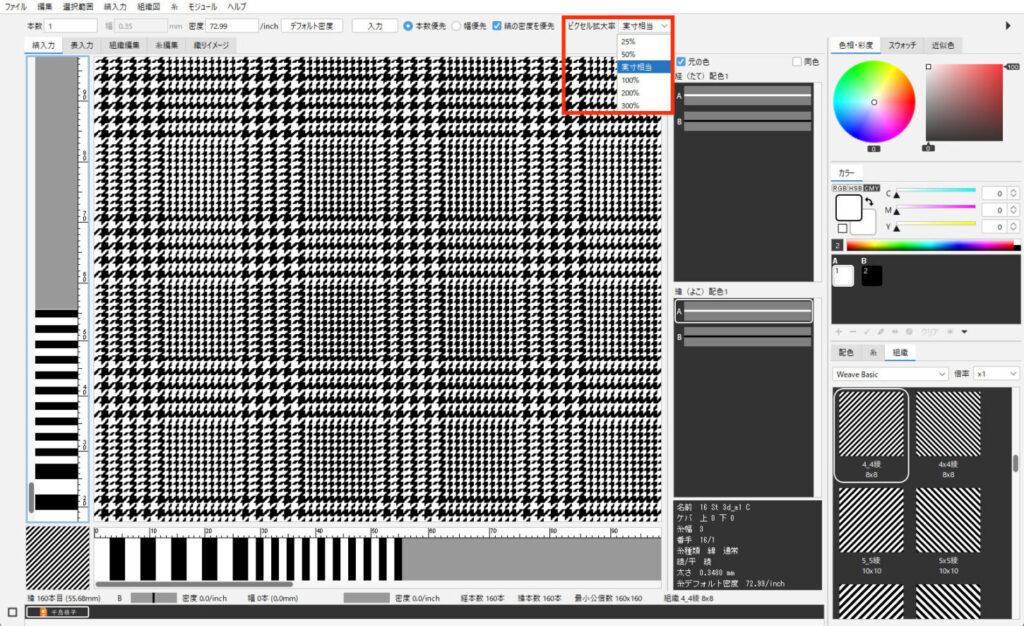Select the 本数優先 radio button
1024x626 pixels.
(x=407, y=26)
